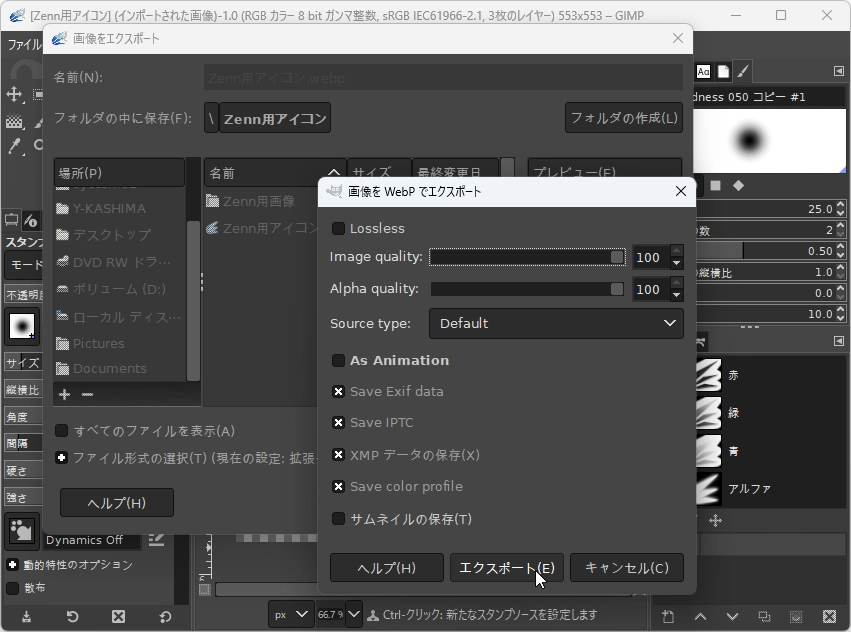Viewport: 851px width, 632px height.
Task: Restore tool preset icon in tool options
Action: [x=72, y=616]
